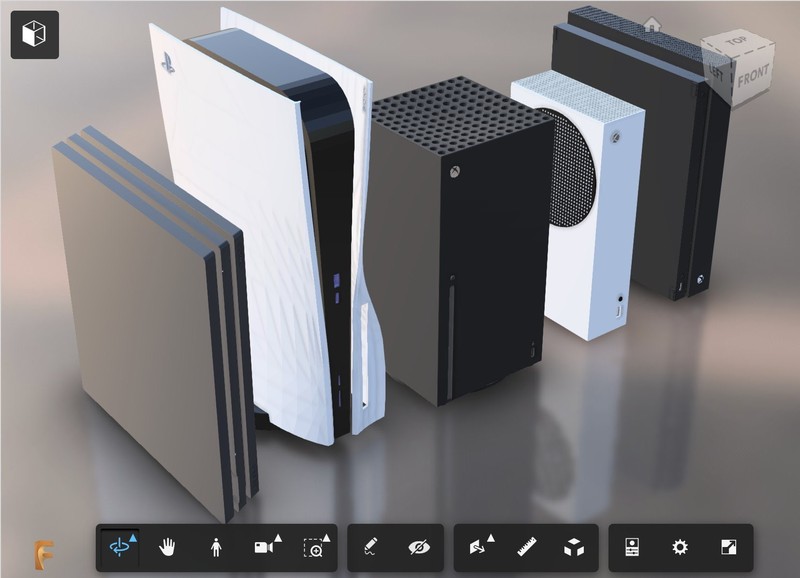Viewport: 800px width, 578px height.
Task: Open the Markup pencil tool
Action: tap(371, 547)
